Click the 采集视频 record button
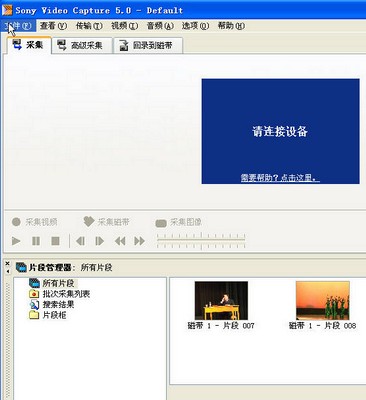This screenshot has height=400, width=366. (35, 222)
